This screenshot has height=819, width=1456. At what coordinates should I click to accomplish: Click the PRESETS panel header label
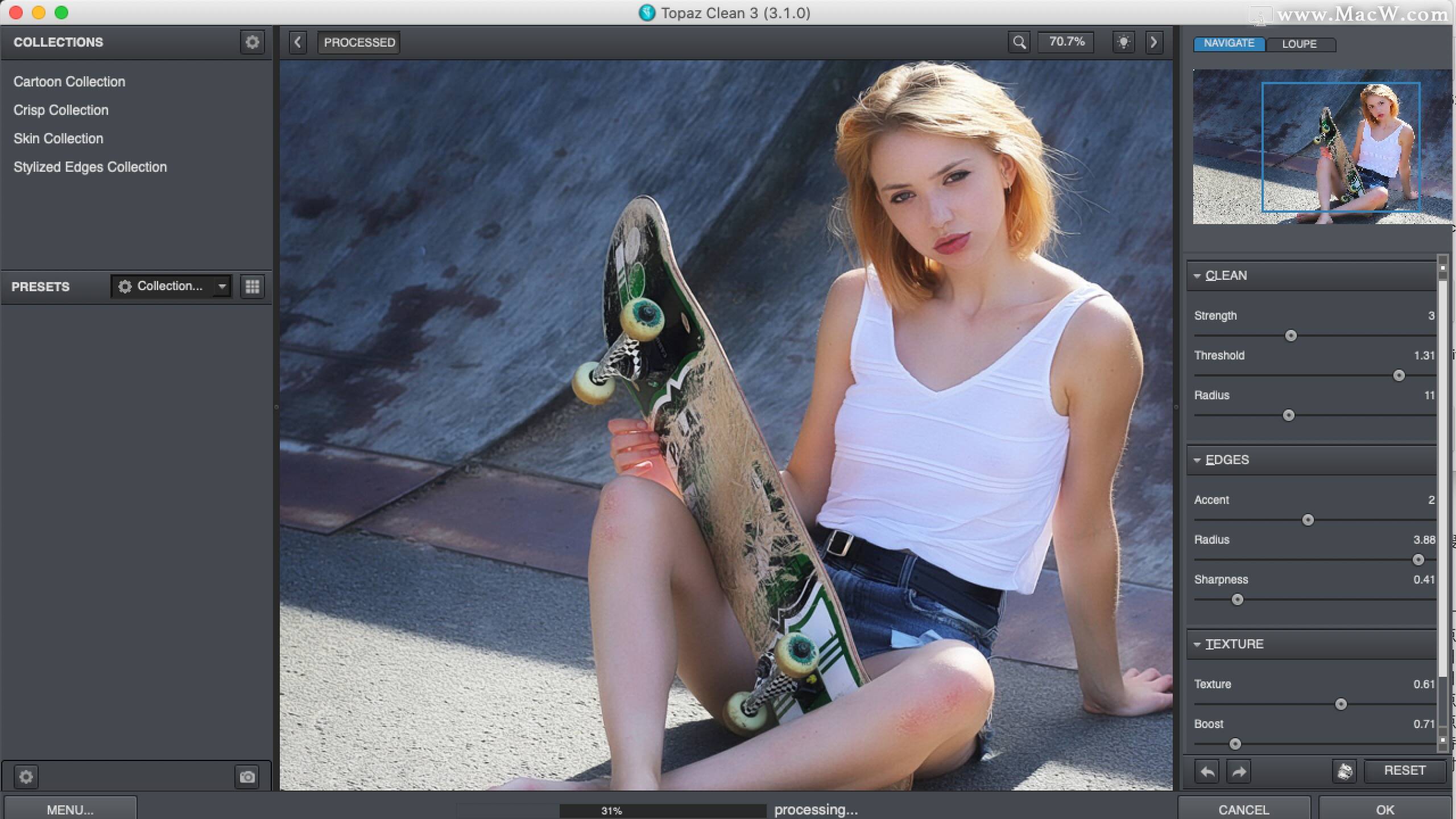coord(40,287)
